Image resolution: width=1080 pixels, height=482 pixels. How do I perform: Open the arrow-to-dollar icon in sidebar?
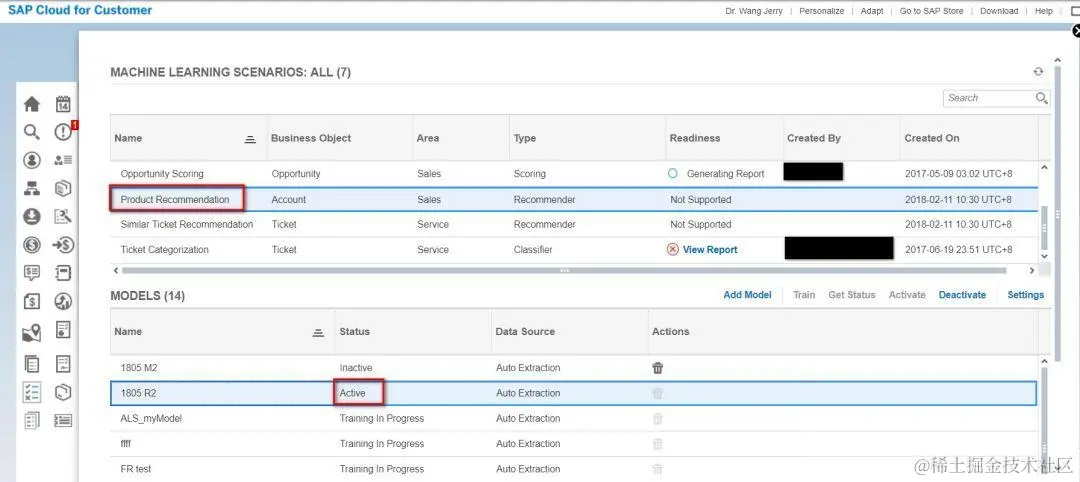coord(63,244)
